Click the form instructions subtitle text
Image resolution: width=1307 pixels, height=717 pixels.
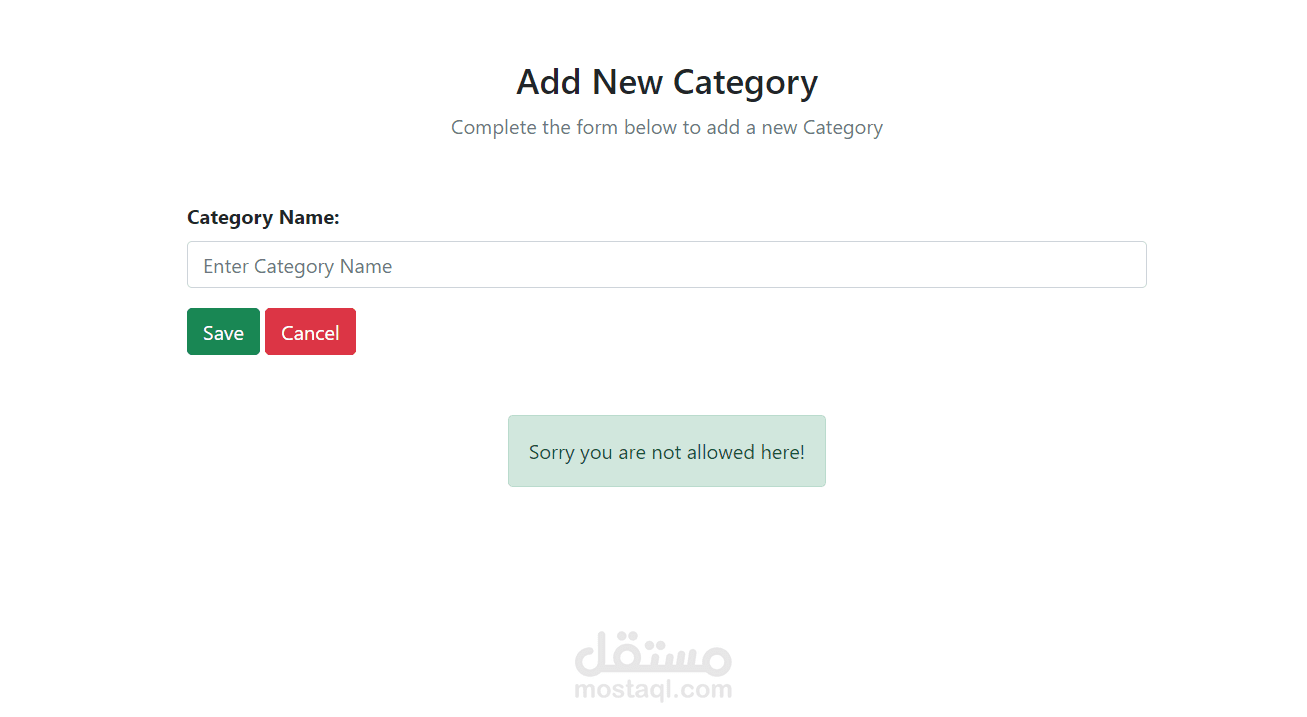[666, 128]
